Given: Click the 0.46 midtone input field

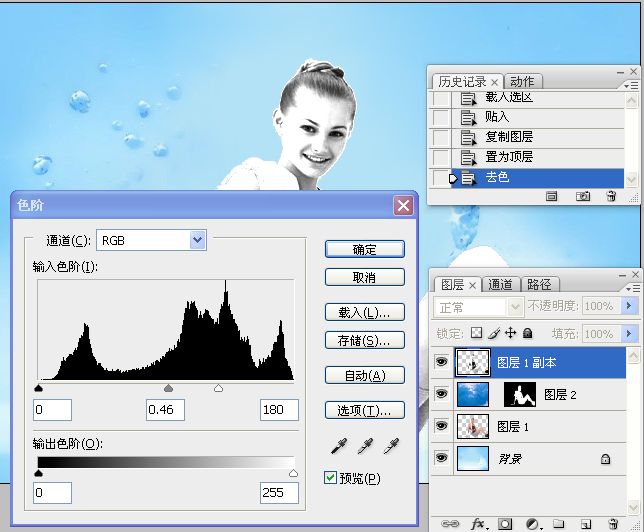Looking at the screenshot, I should [167, 409].
